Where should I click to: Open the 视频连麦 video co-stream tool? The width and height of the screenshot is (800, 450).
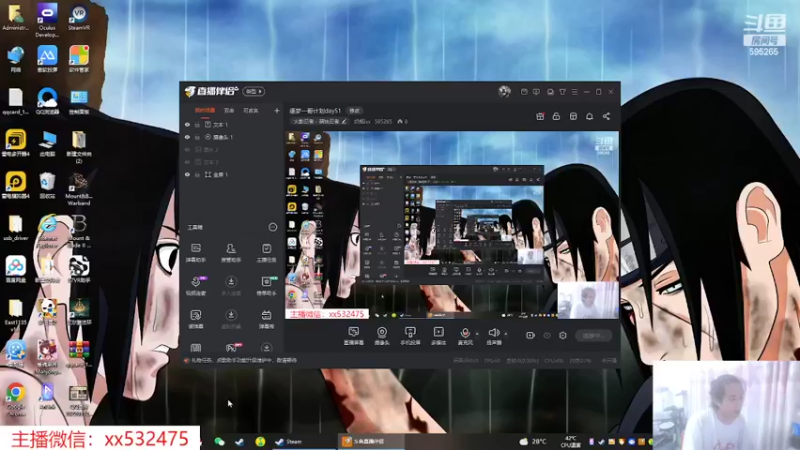click(195, 286)
